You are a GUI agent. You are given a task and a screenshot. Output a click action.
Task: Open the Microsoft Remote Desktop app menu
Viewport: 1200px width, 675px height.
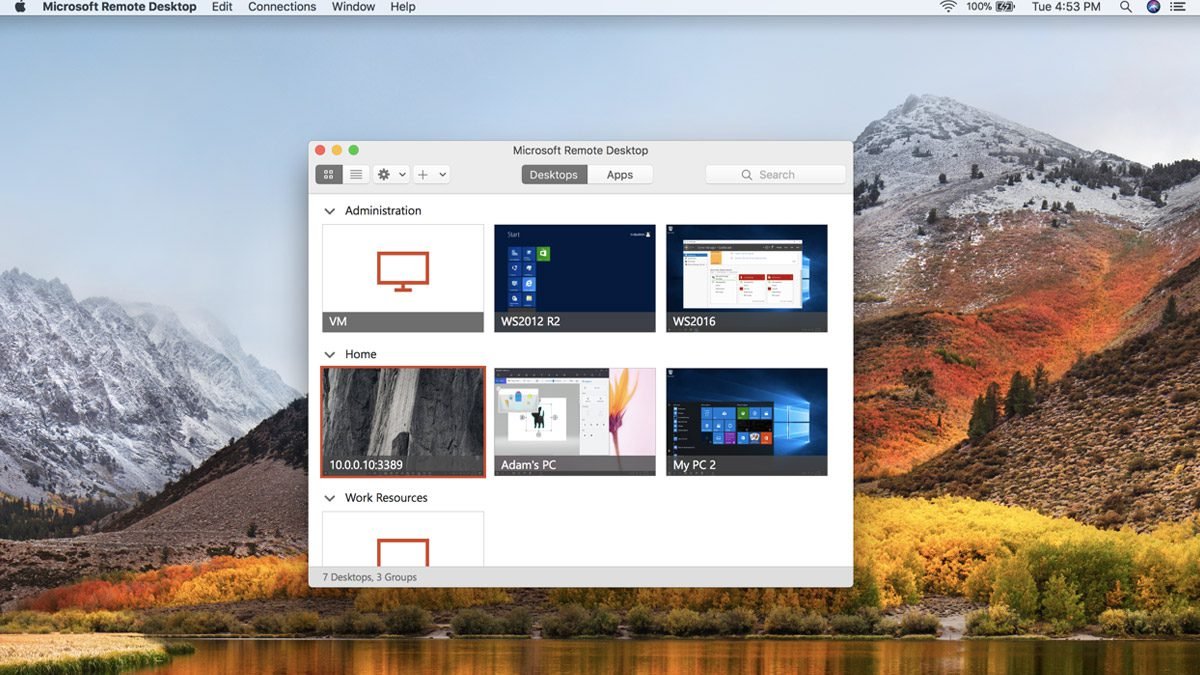[x=119, y=7]
